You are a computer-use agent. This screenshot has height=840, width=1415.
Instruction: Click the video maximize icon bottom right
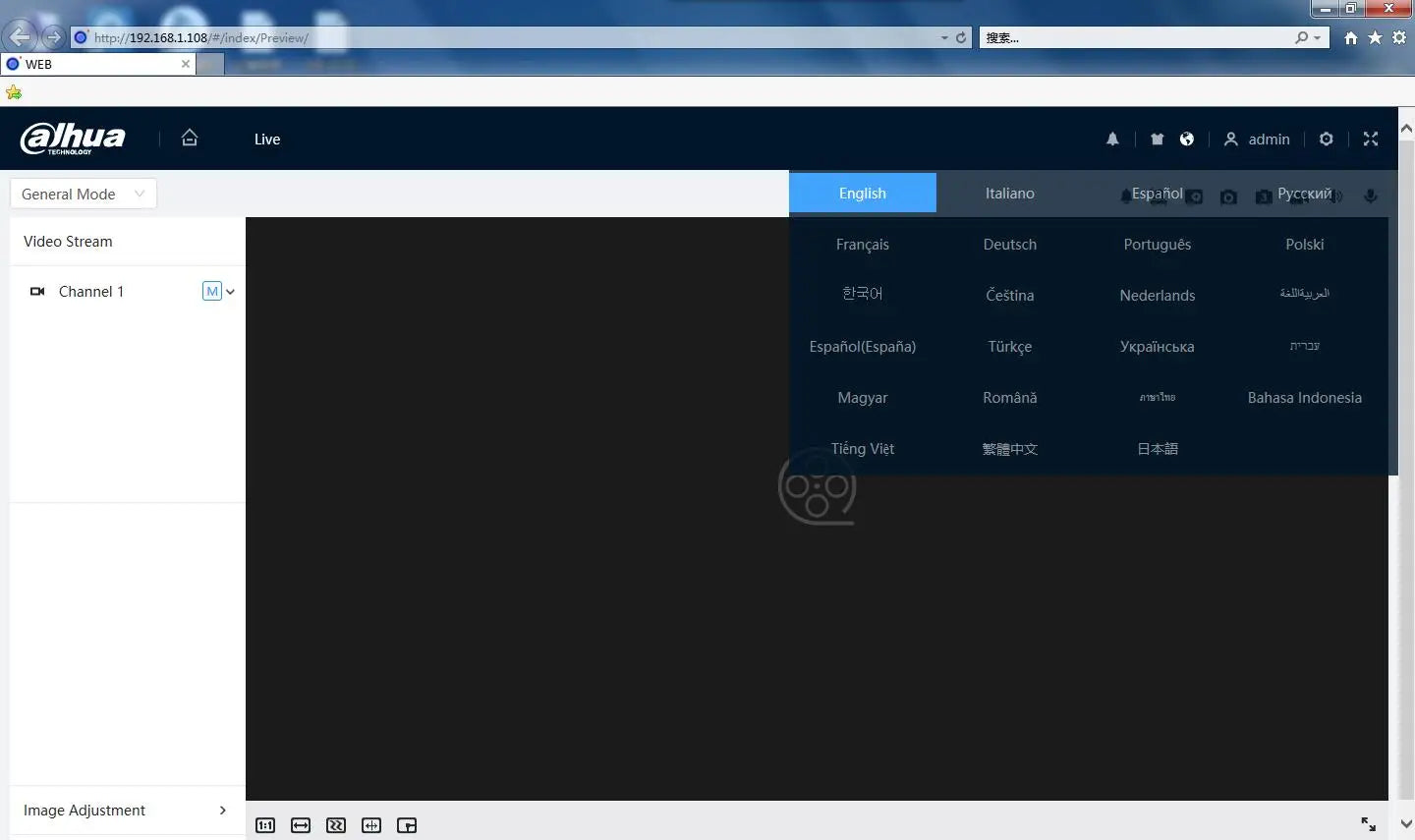pos(1368,824)
